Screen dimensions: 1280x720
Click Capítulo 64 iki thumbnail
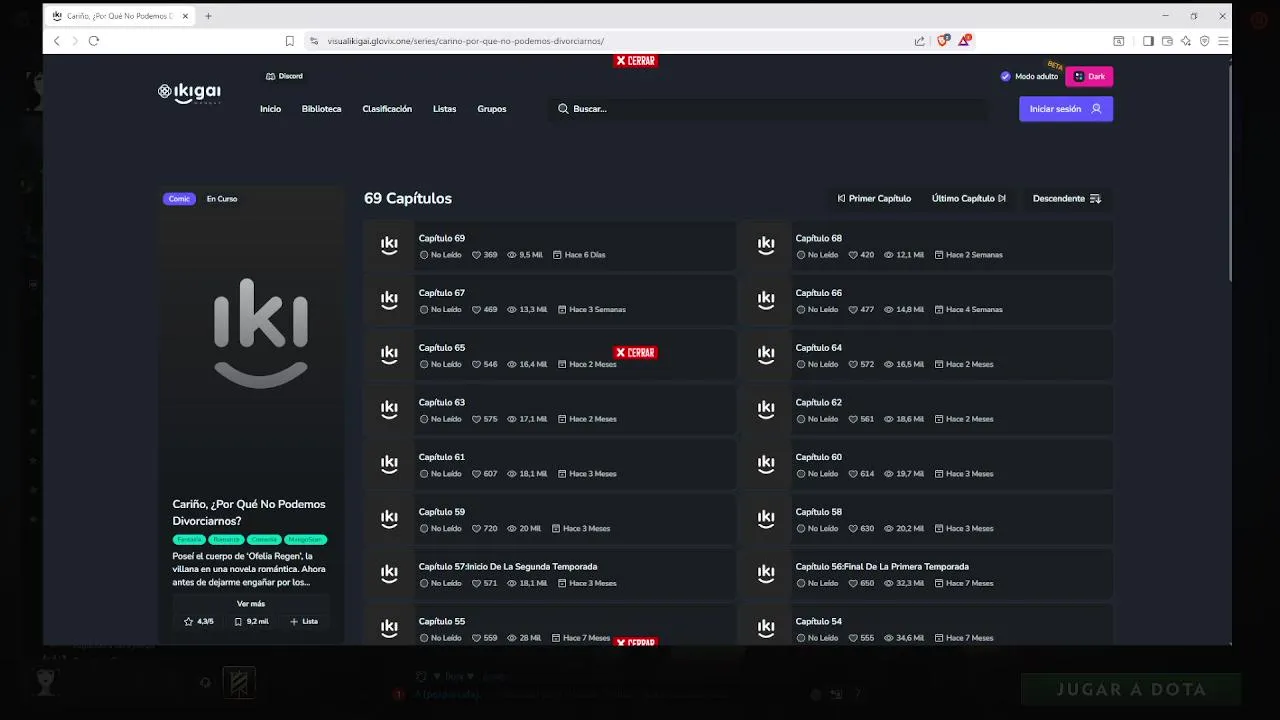pos(766,355)
